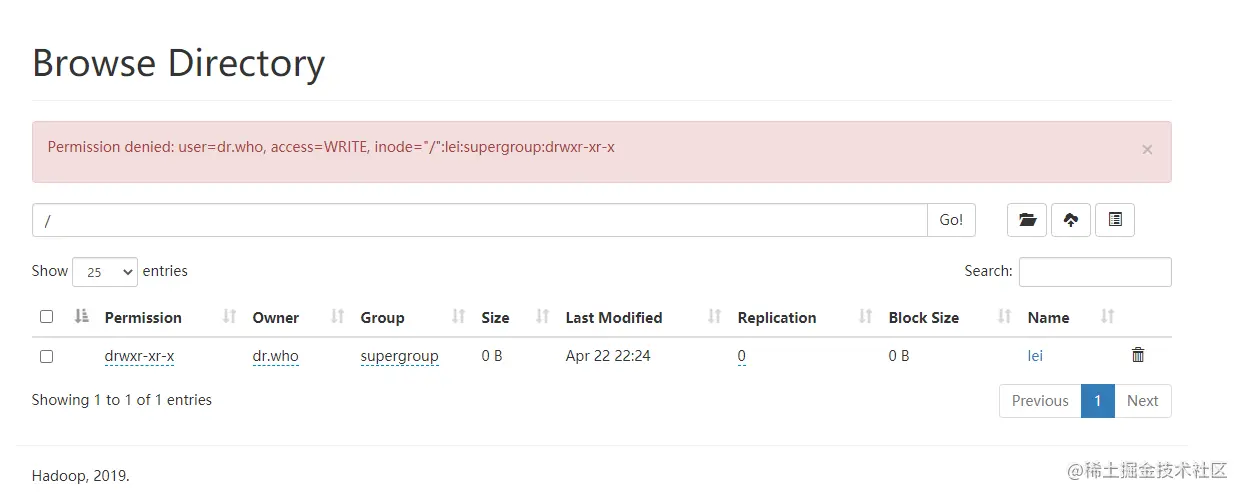Open the show entries dropdown
This screenshot has height=497, width=1244.
(105, 272)
